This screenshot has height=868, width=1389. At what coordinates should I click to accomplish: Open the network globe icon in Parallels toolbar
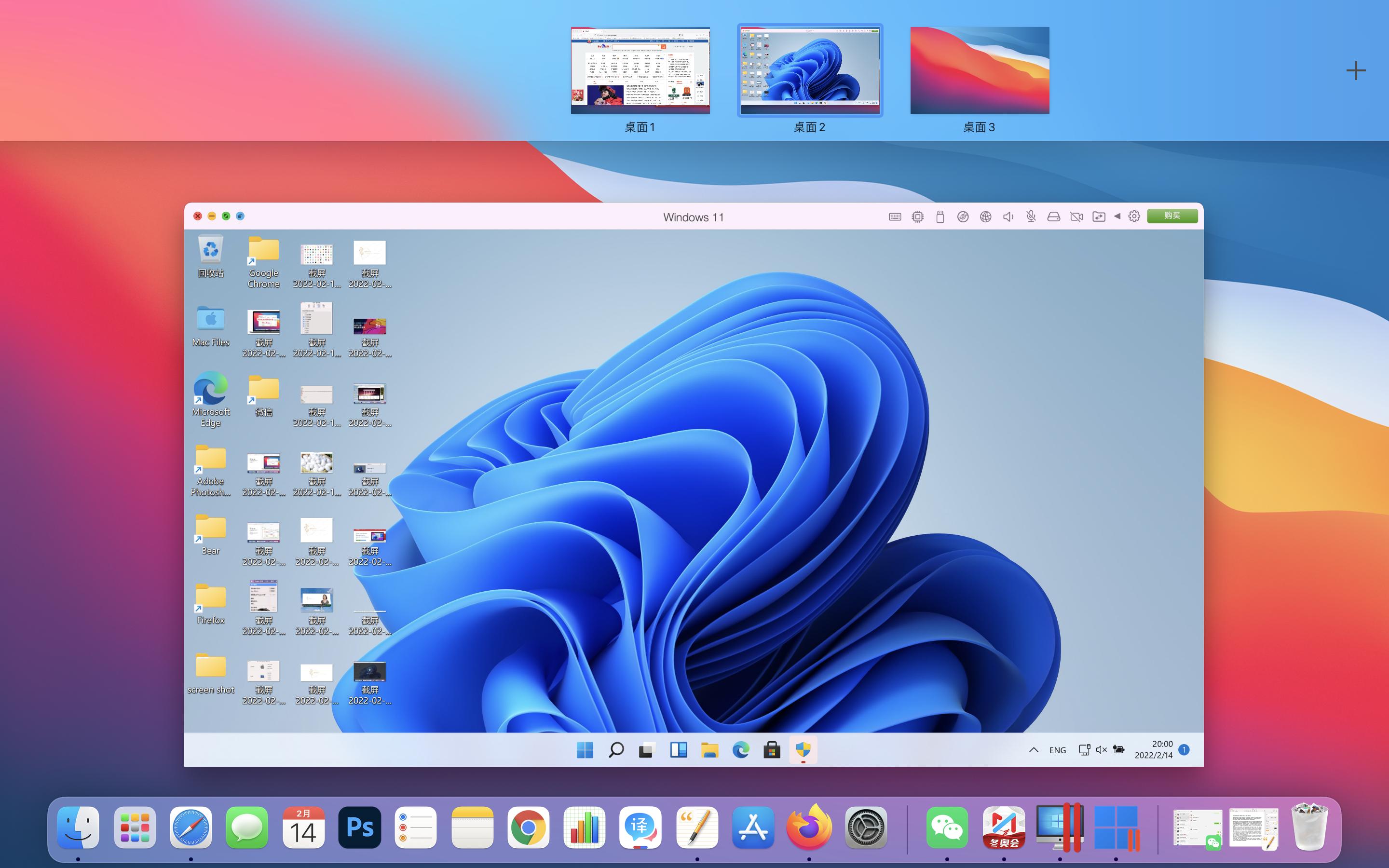click(985, 217)
